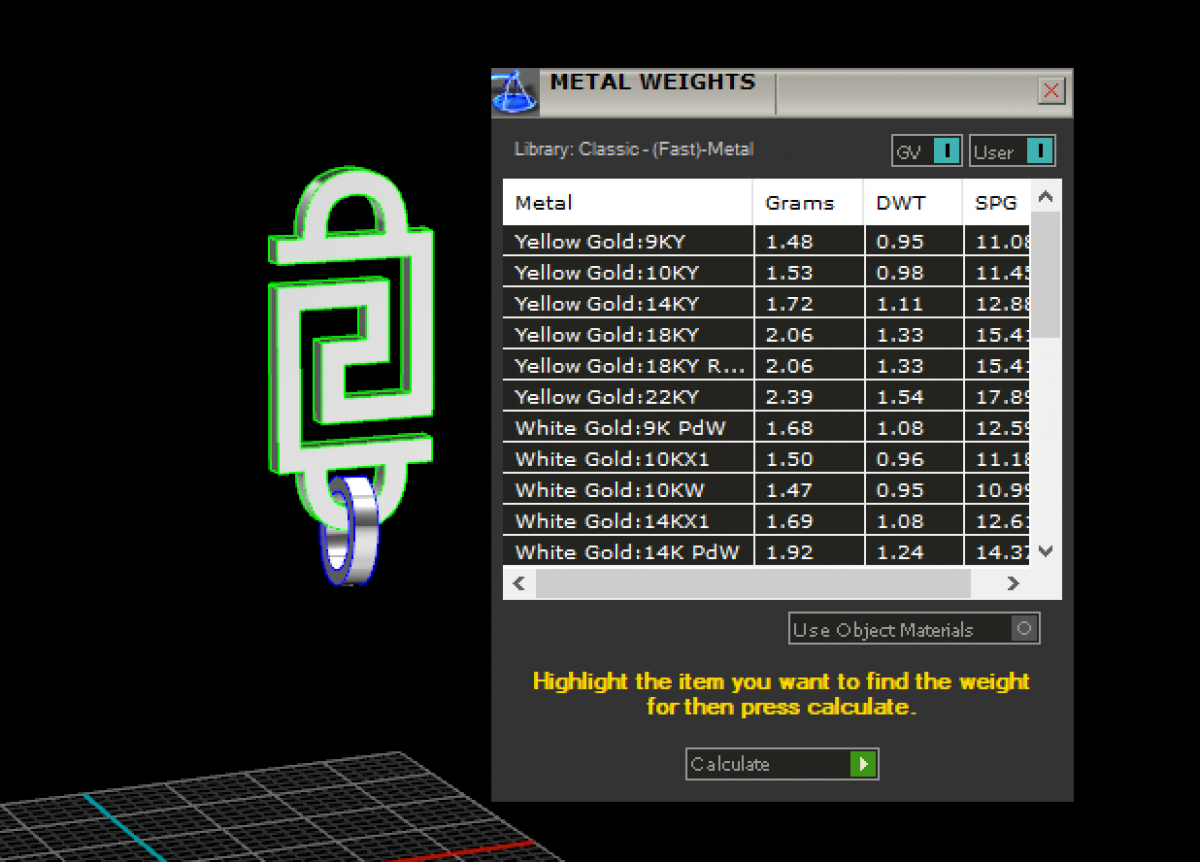Image resolution: width=1200 pixels, height=862 pixels.
Task: Click the METAL WEIGHTS title bar
Action: pyautogui.click(x=784, y=93)
